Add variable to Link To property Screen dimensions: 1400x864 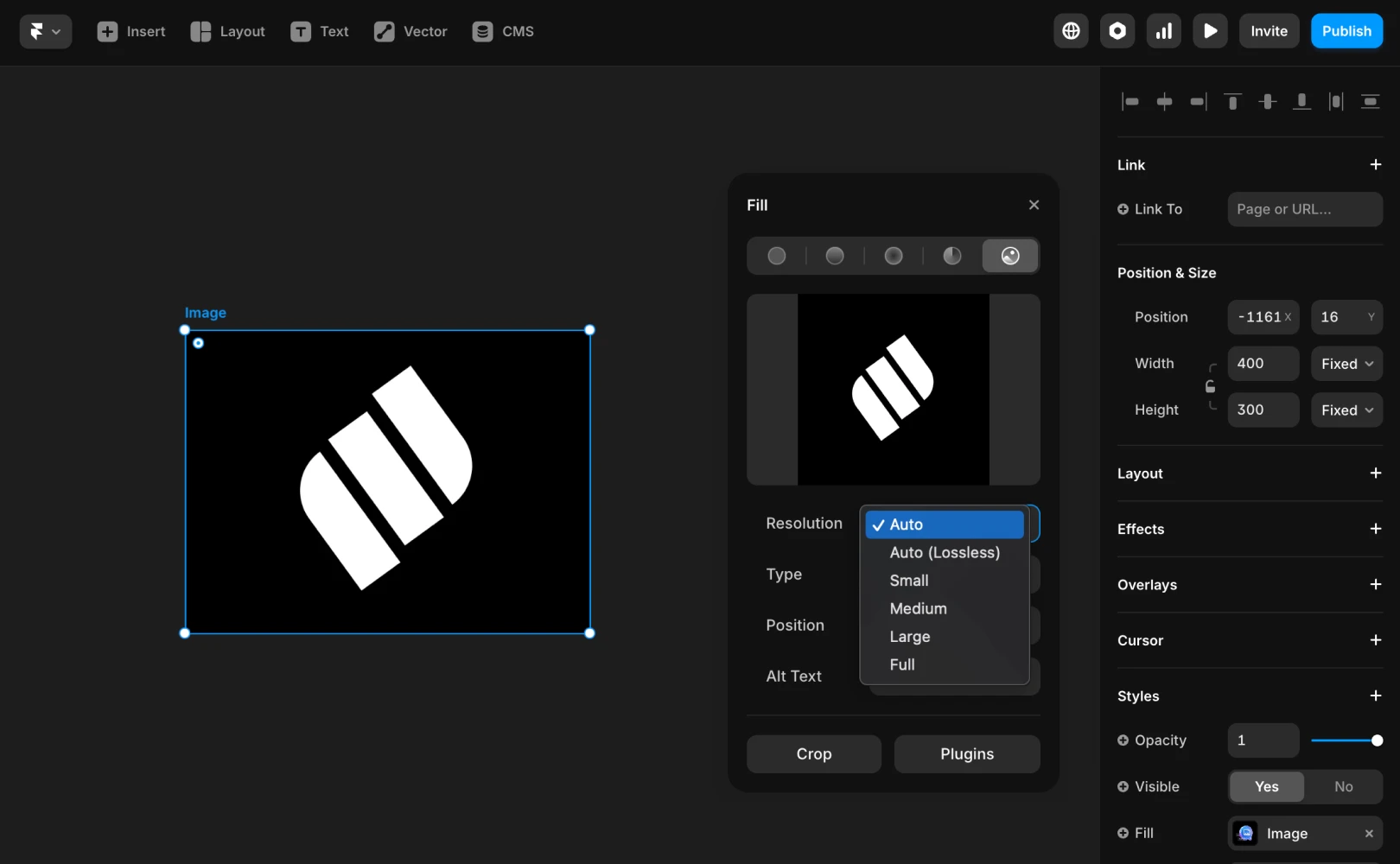click(x=1123, y=209)
